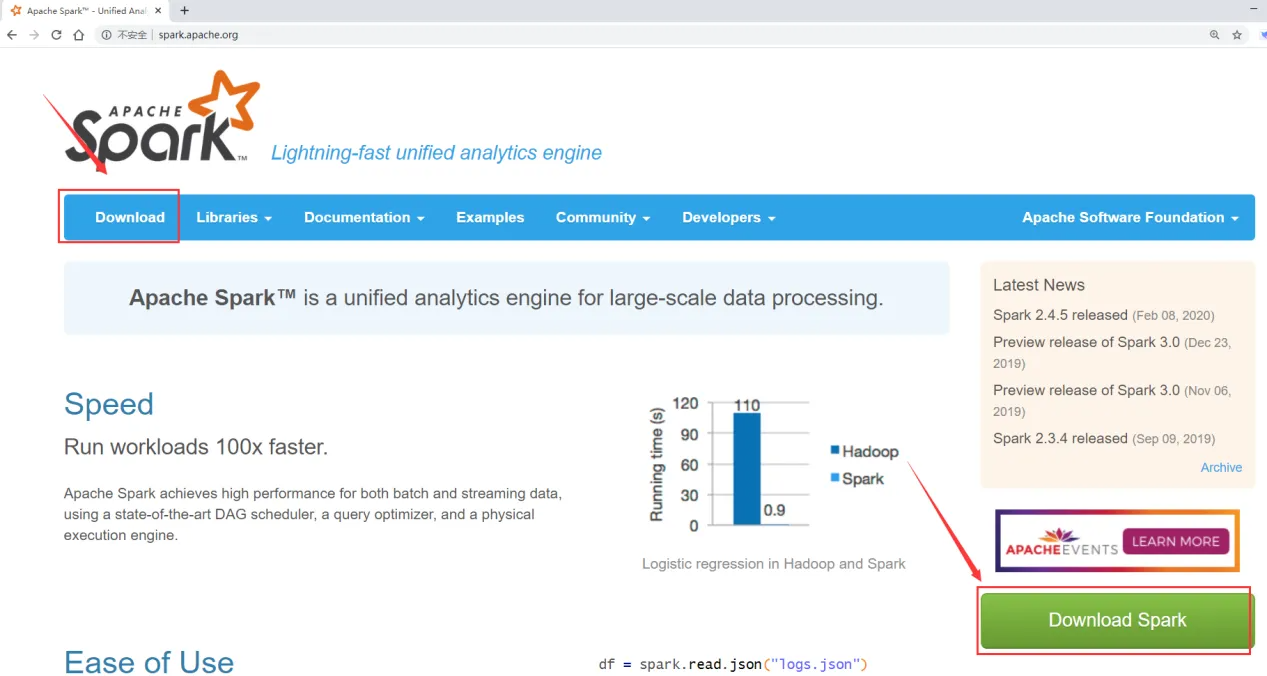Open the site security info icon

coord(105,35)
